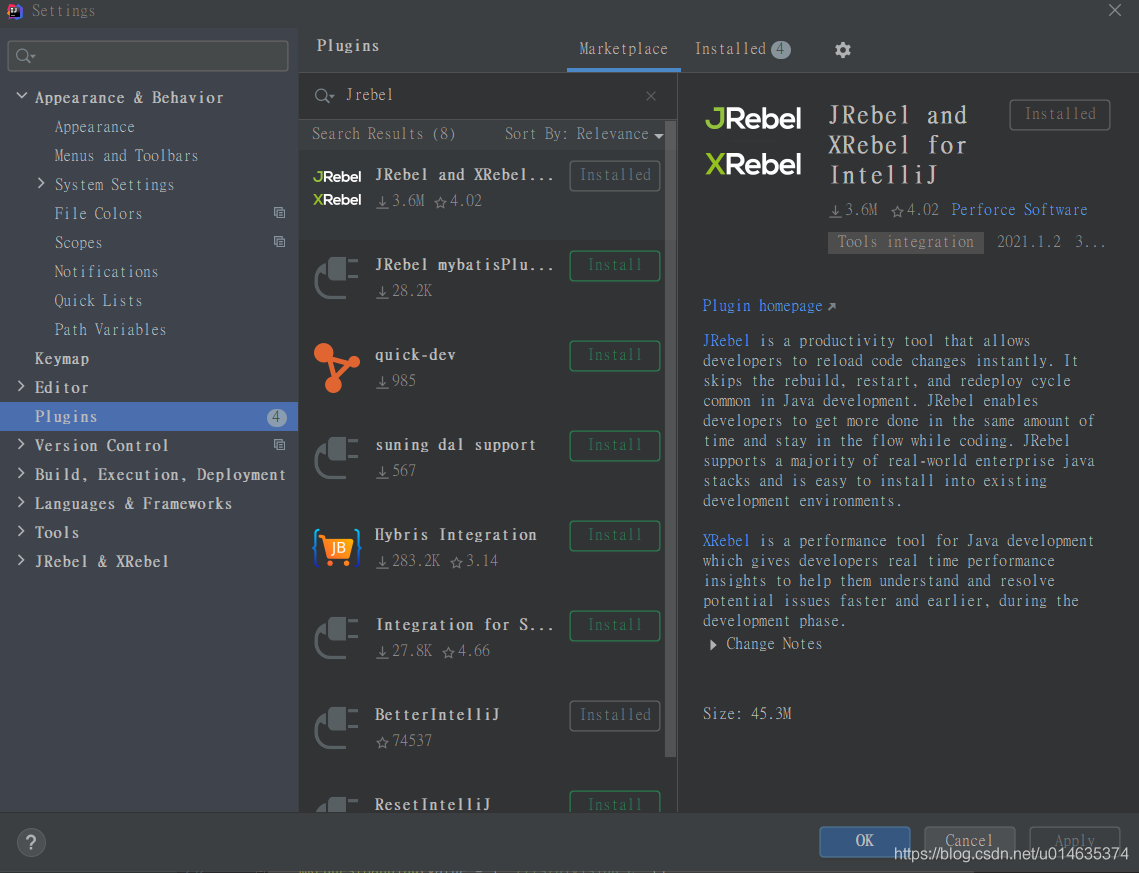1139x873 pixels.
Task: Open Quick Lists settings
Action: [x=98, y=301]
